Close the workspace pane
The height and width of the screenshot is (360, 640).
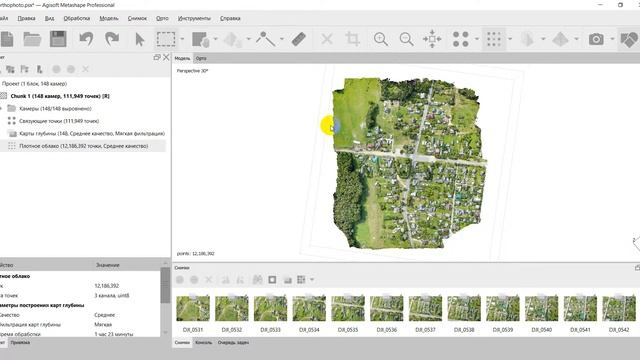click(x=166, y=58)
